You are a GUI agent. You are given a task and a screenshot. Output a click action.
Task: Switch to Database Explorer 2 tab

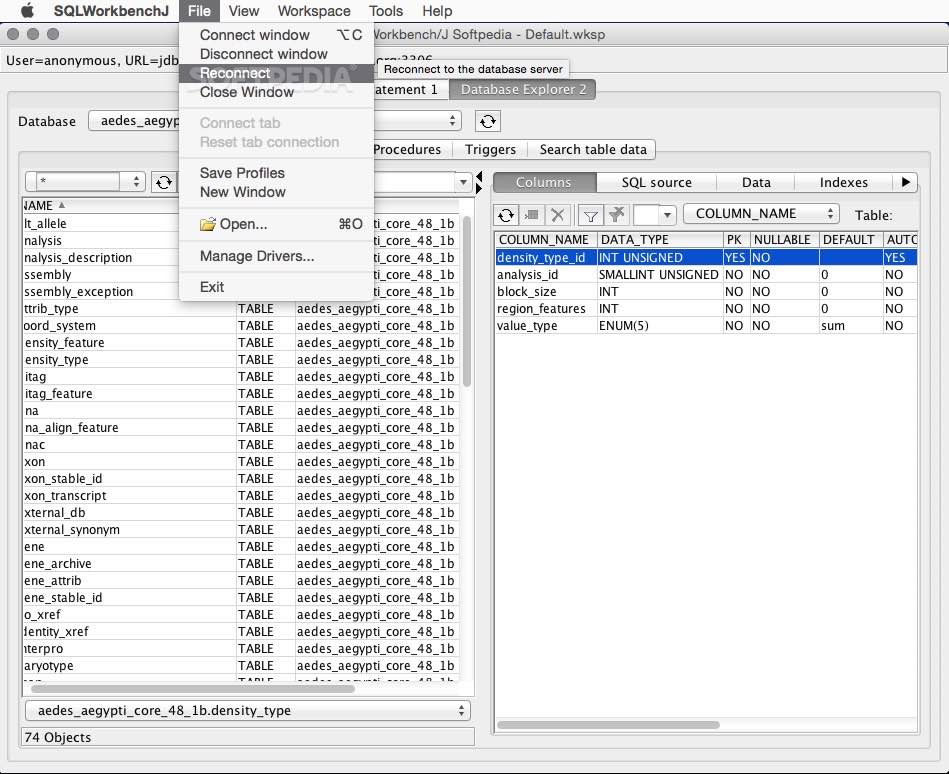(x=523, y=90)
